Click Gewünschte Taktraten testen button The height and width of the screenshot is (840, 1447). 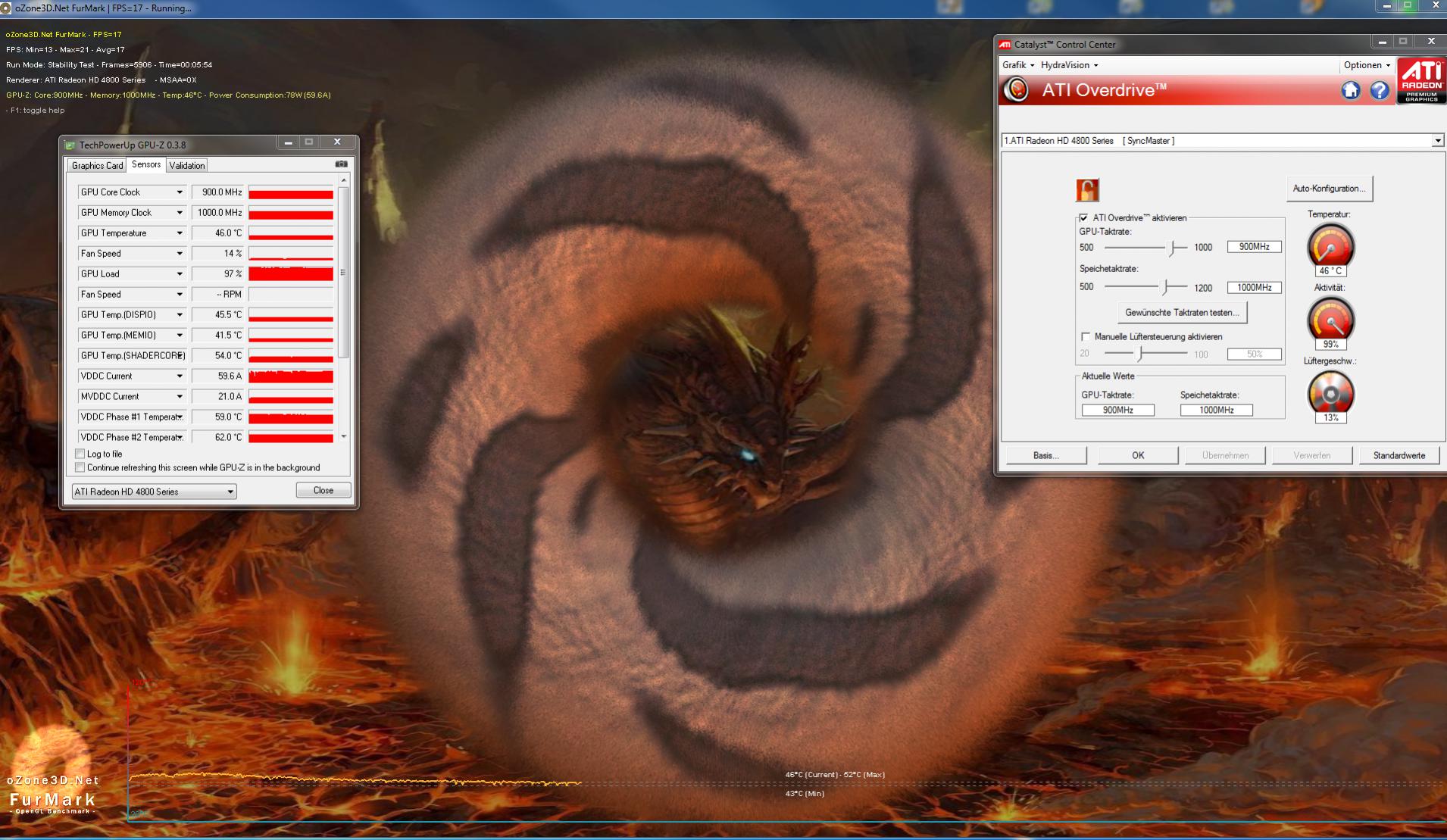click(x=1182, y=312)
